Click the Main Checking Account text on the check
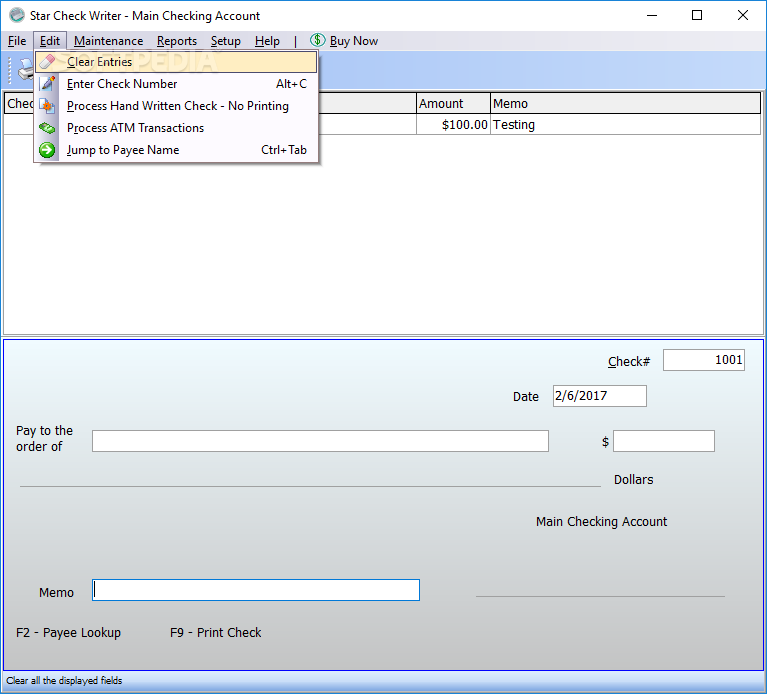This screenshot has height=694, width=767. tap(601, 521)
